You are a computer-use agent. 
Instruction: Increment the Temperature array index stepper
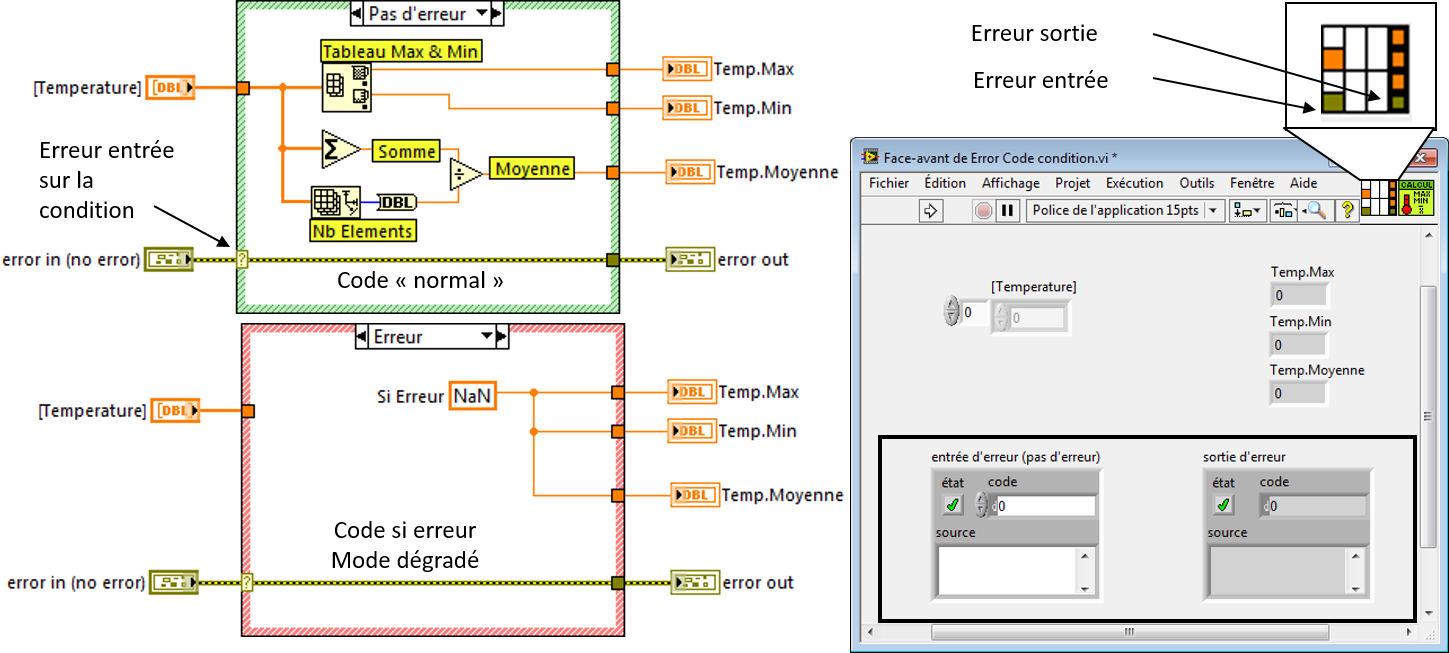(x=951, y=305)
